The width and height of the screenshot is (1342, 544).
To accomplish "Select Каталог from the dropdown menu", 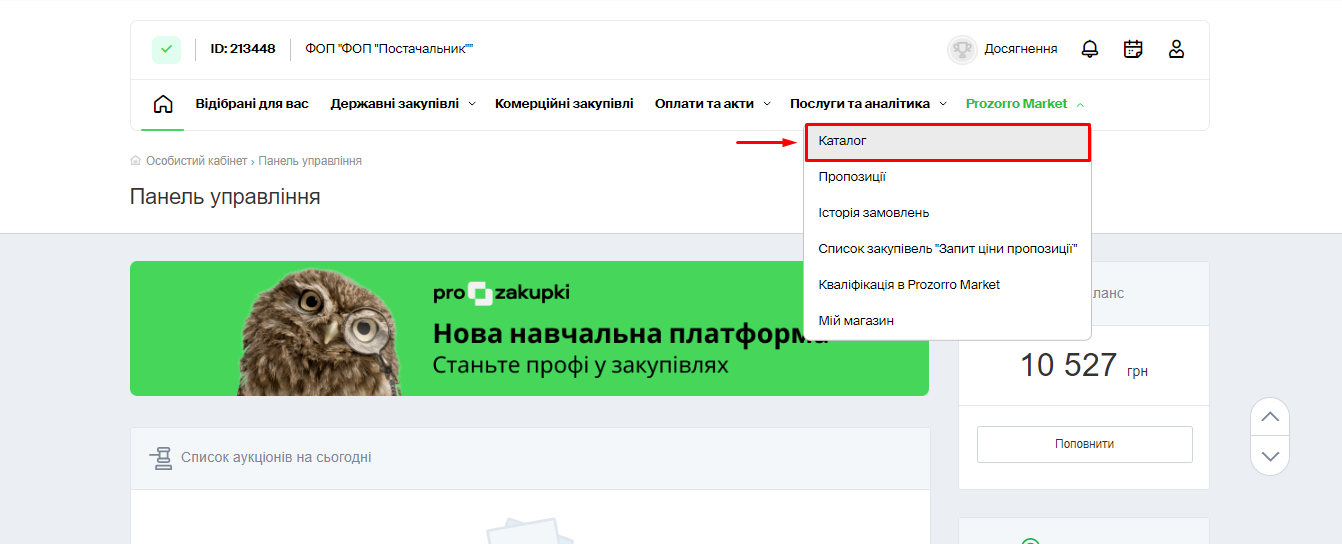I will pyautogui.click(x=946, y=141).
